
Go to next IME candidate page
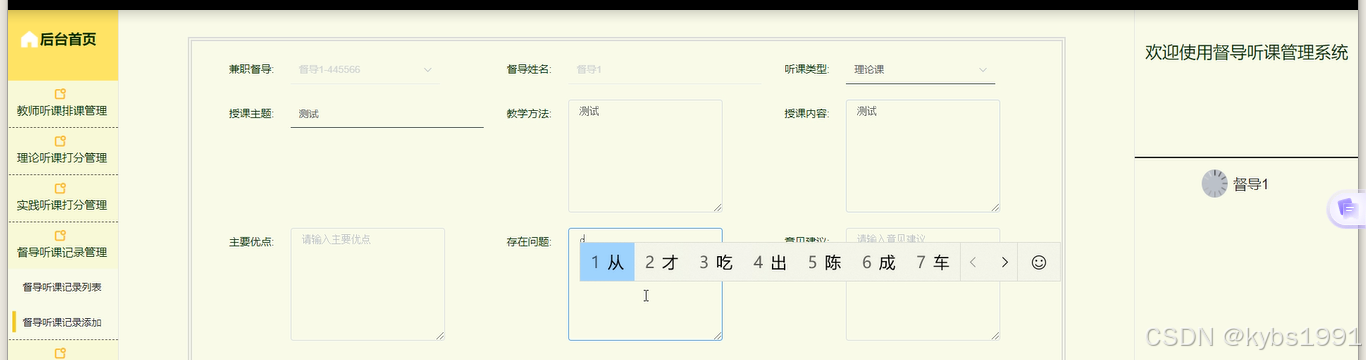click(x=1004, y=262)
